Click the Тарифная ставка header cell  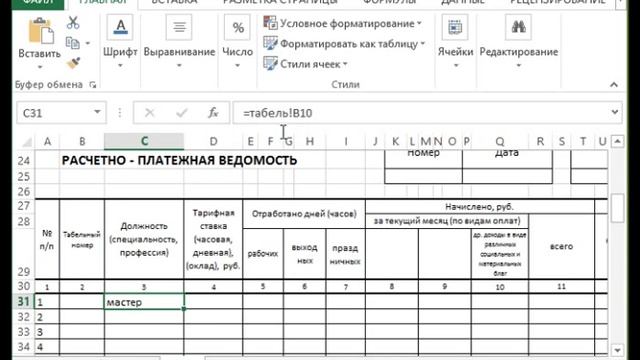tap(213, 239)
